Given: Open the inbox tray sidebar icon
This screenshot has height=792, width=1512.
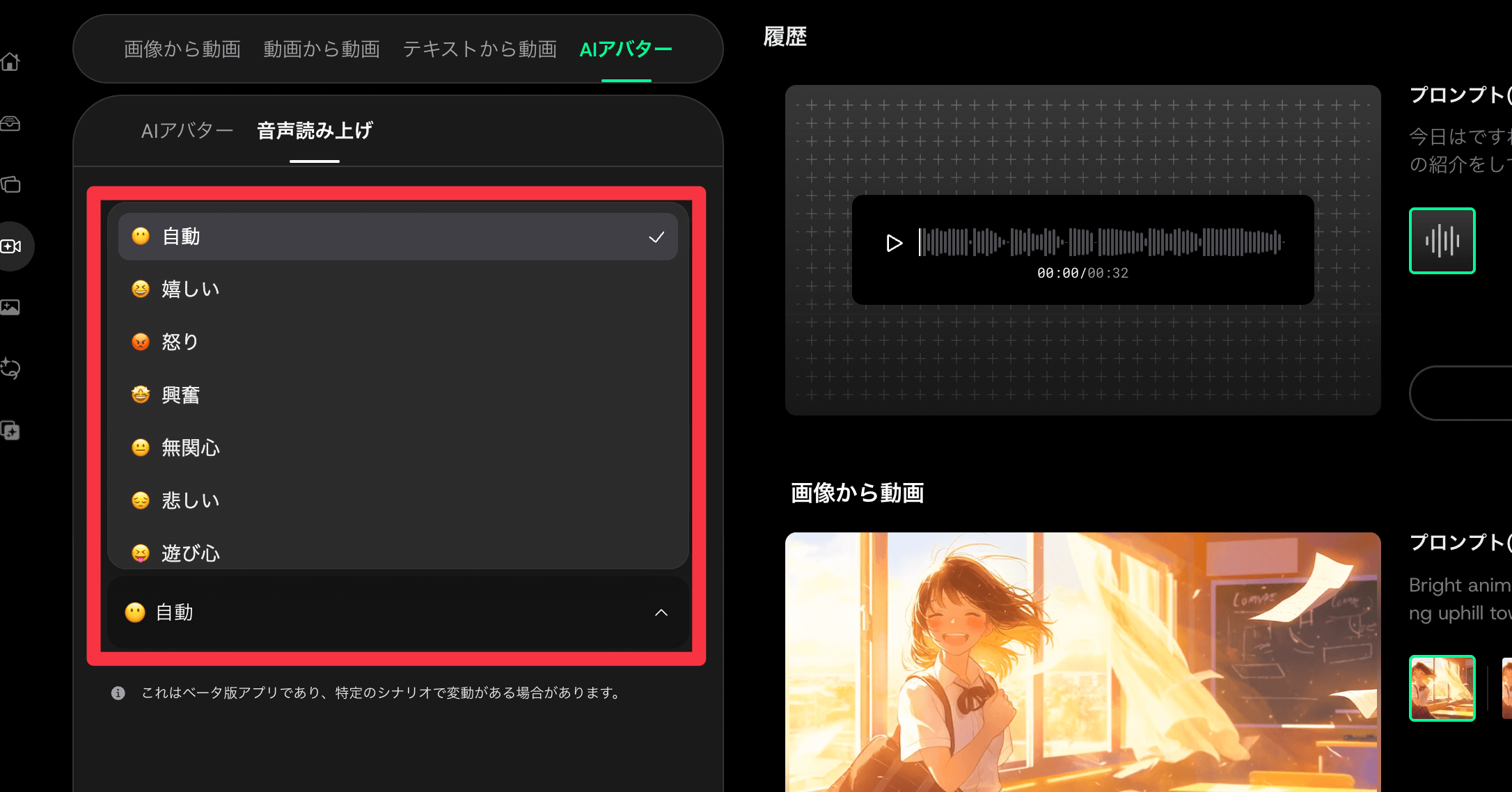Looking at the screenshot, I should click(x=10, y=123).
